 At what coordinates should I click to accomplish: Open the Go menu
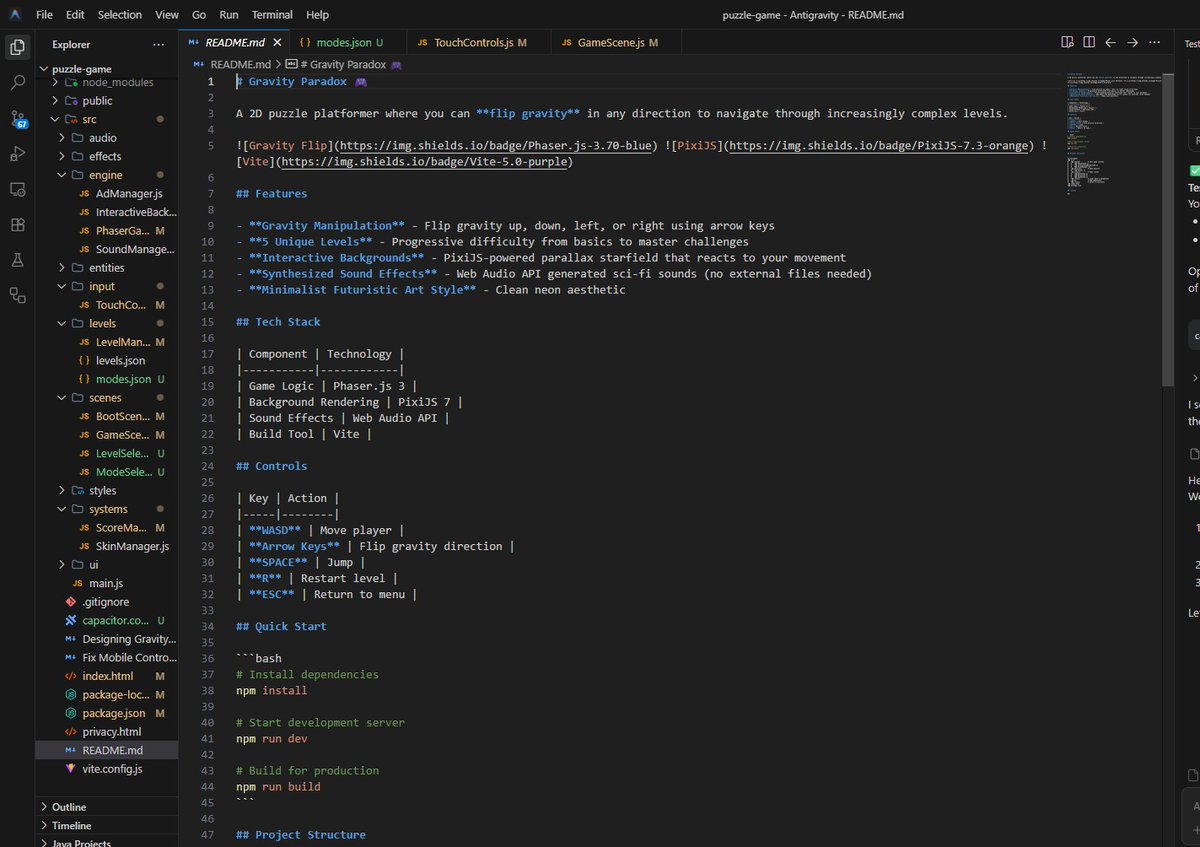199,15
